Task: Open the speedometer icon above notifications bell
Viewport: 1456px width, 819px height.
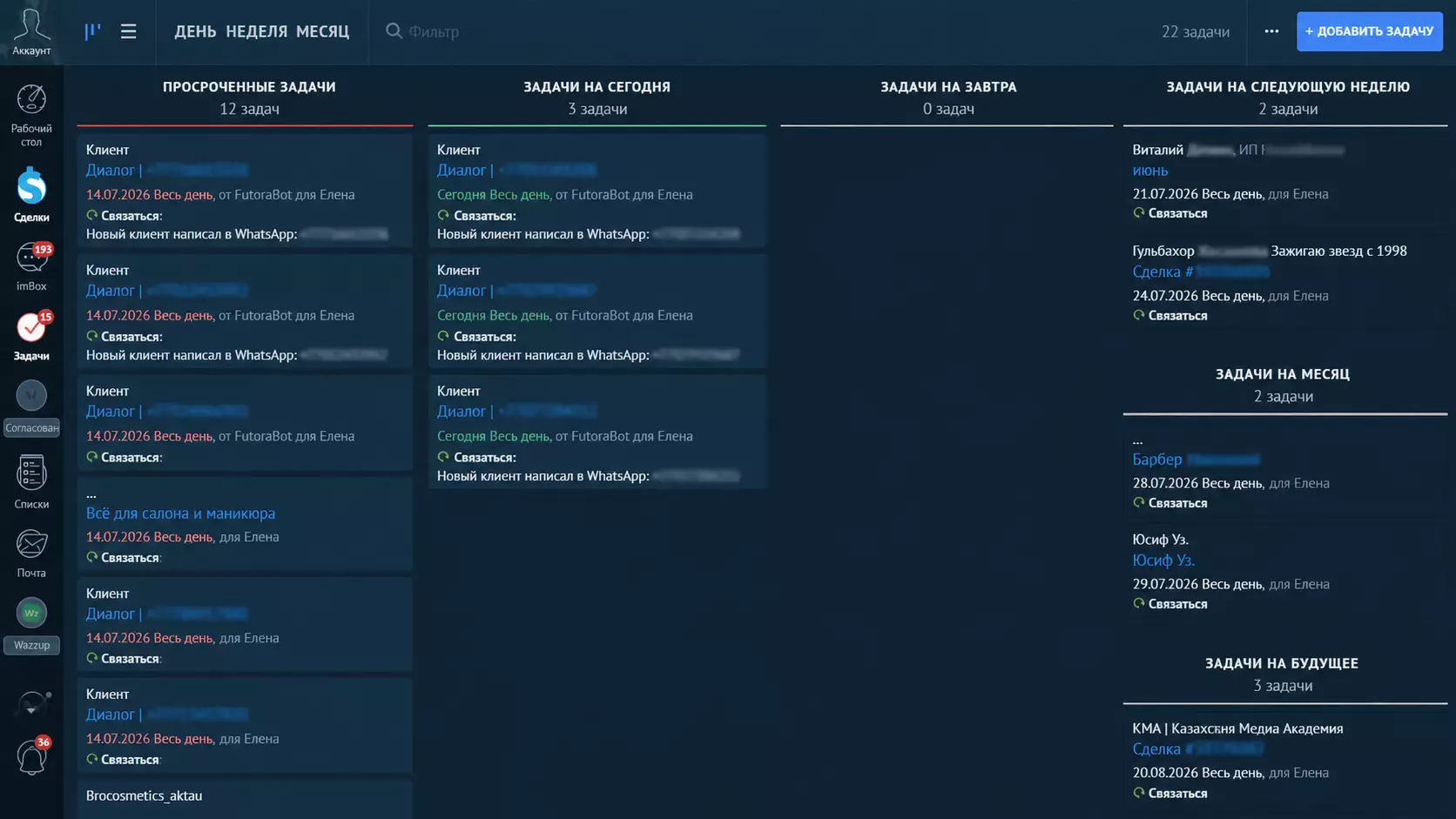Action: click(x=31, y=704)
